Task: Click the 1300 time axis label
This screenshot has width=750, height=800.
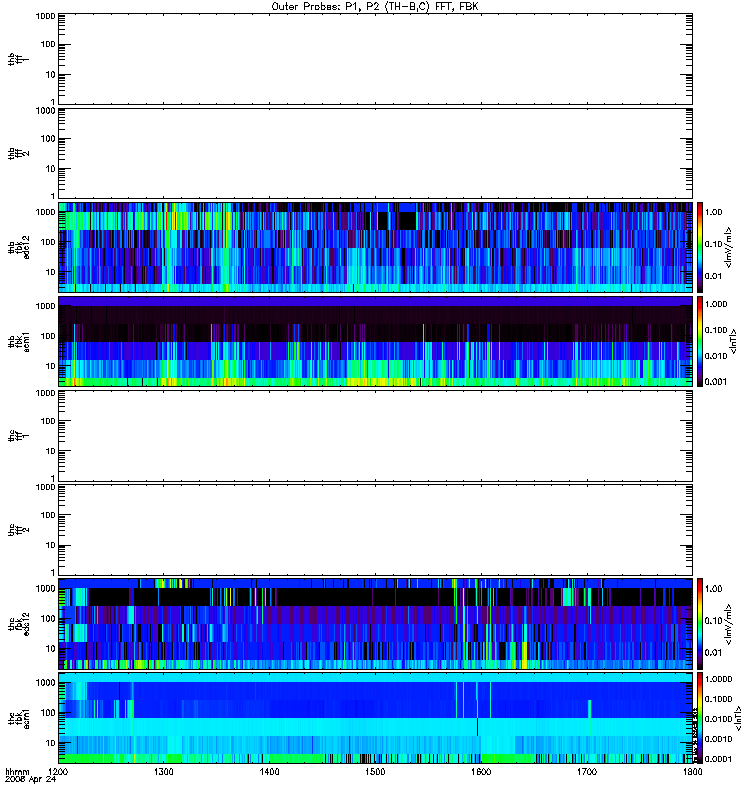Action: [x=164, y=772]
